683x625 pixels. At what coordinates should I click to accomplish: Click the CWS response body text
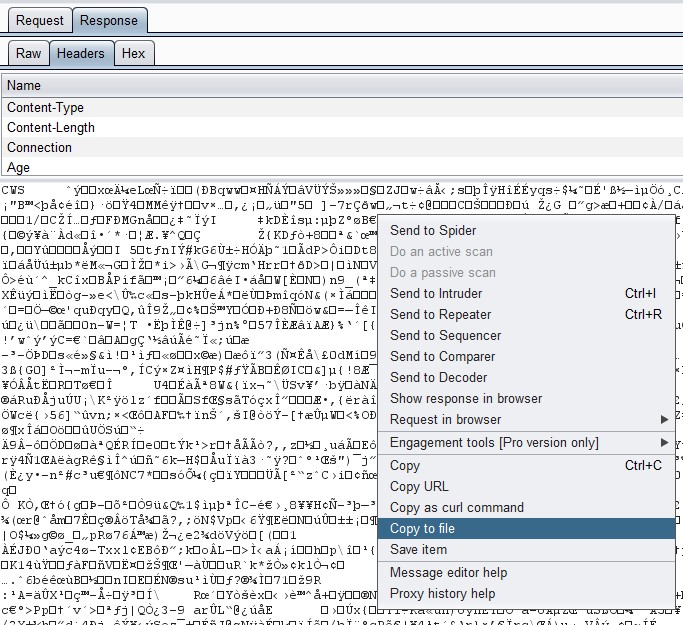(13, 190)
